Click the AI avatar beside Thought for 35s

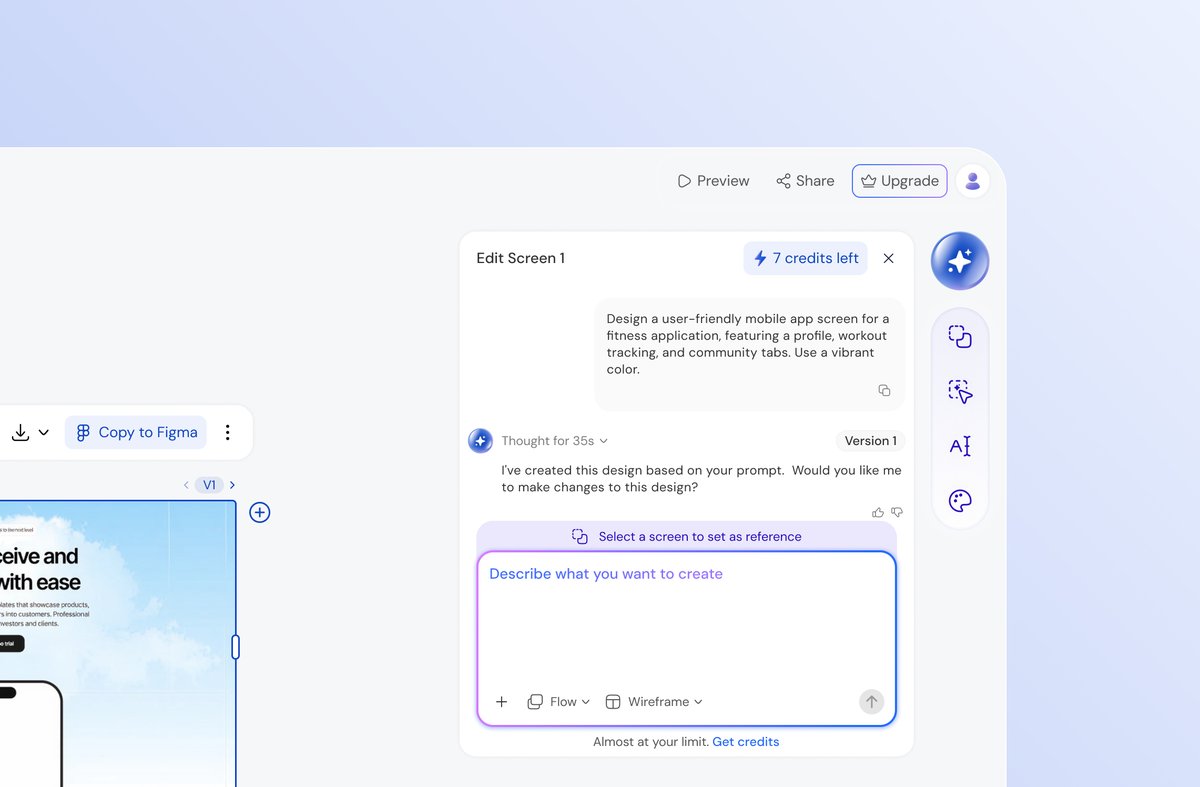click(x=480, y=441)
